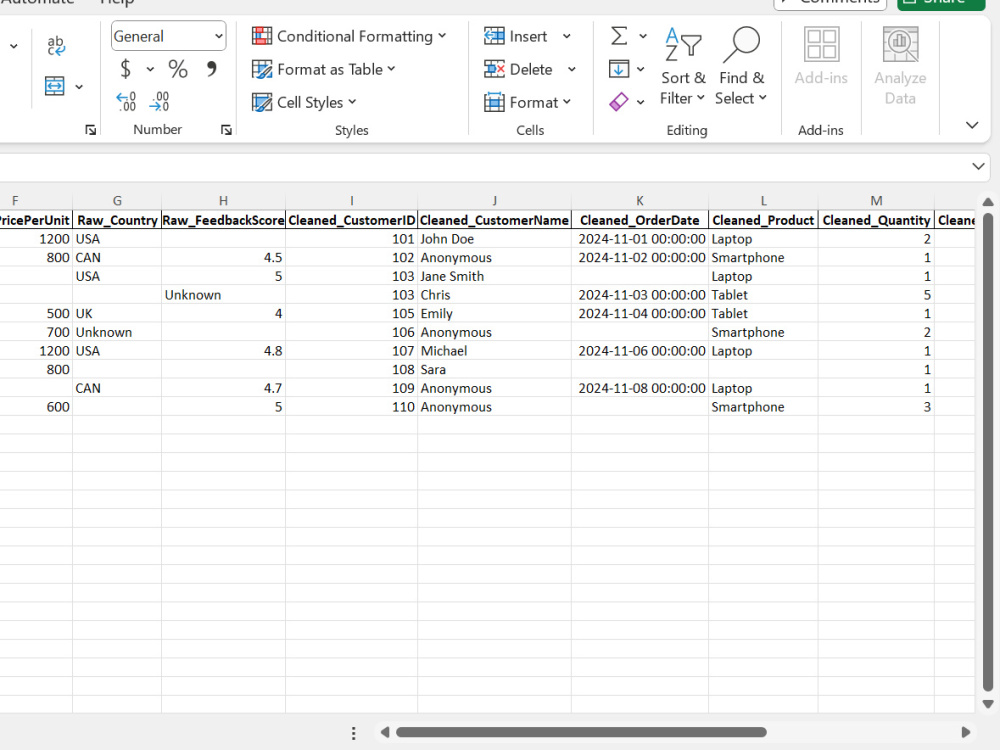Select the date cell 2024-11-08 00:00:00
The width and height of the screenshot is (1000, 750).
[x=640, y=388]
